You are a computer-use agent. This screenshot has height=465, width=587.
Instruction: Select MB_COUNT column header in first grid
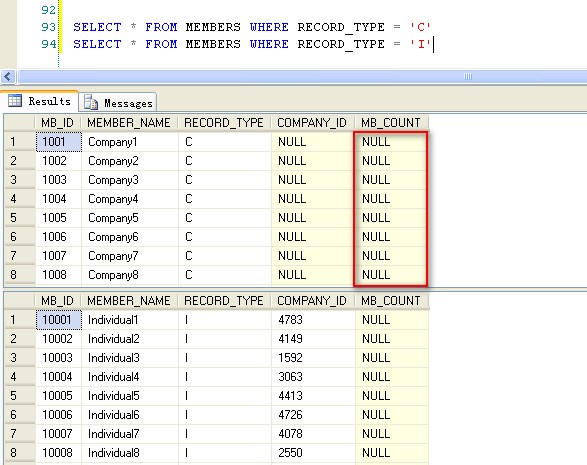[x=391, y=123]
